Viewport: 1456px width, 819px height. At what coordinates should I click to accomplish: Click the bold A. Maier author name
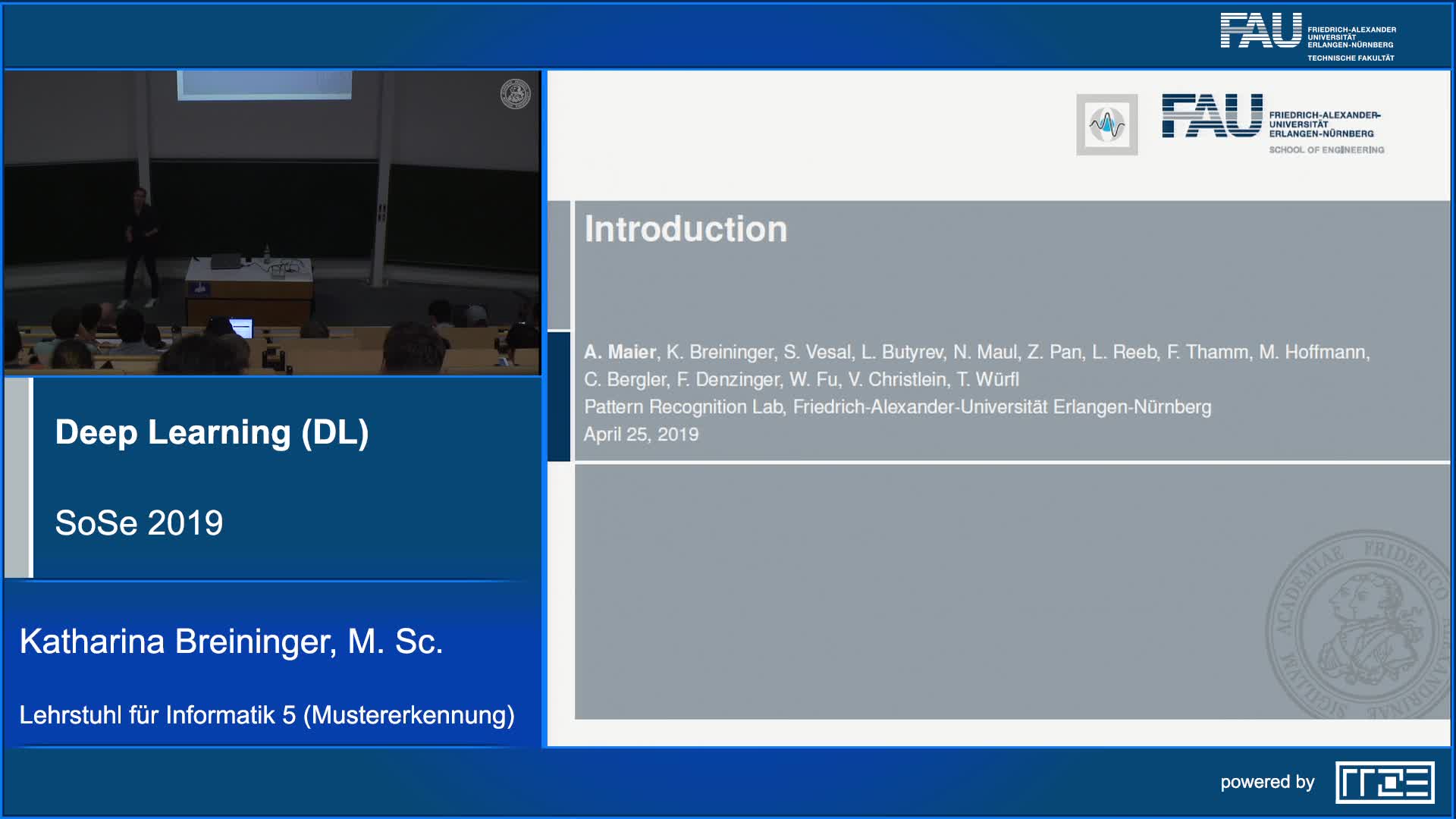(x=620, y=352)
